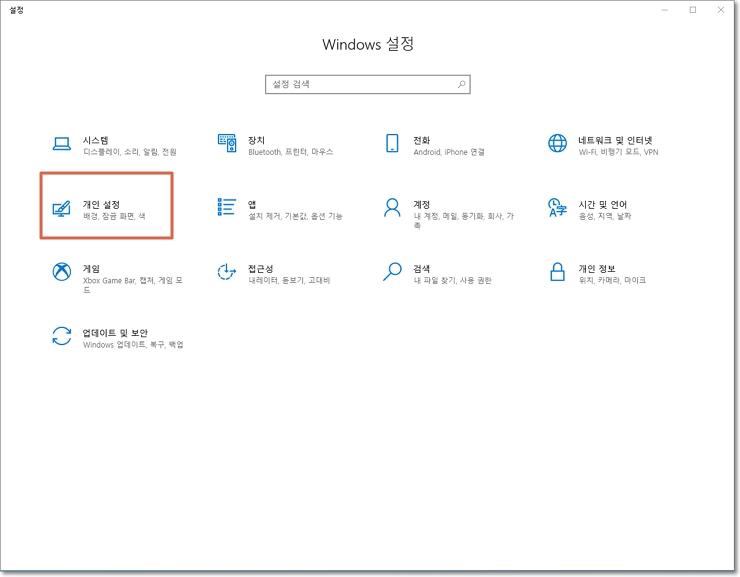This screenshot has height=577, width=740.
Task: Click the 접근성 title link
Action: pyautogui.click(x=261, y=268)
